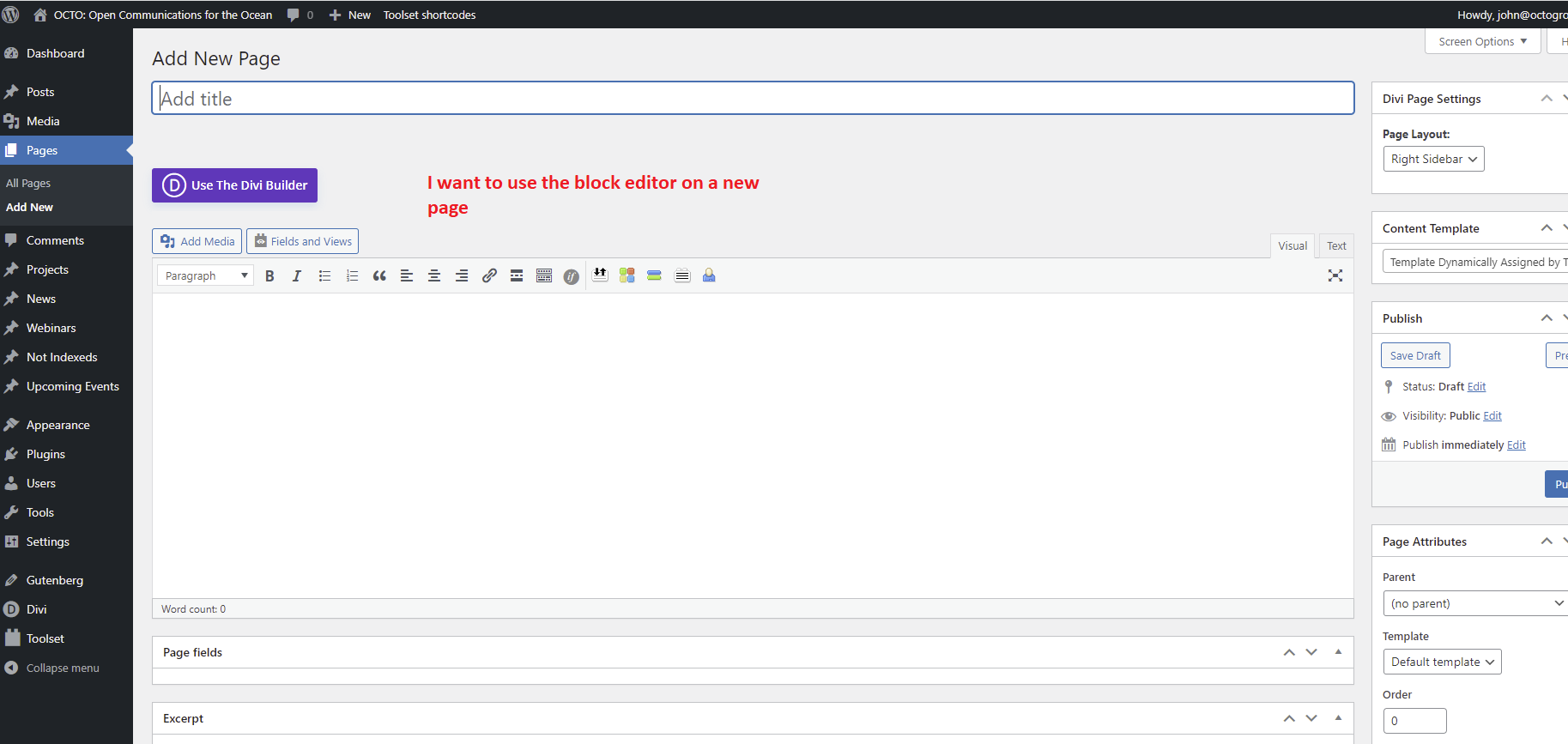
Task: Open Gutenberg in sidebar
Action: [x=66, y=580]
